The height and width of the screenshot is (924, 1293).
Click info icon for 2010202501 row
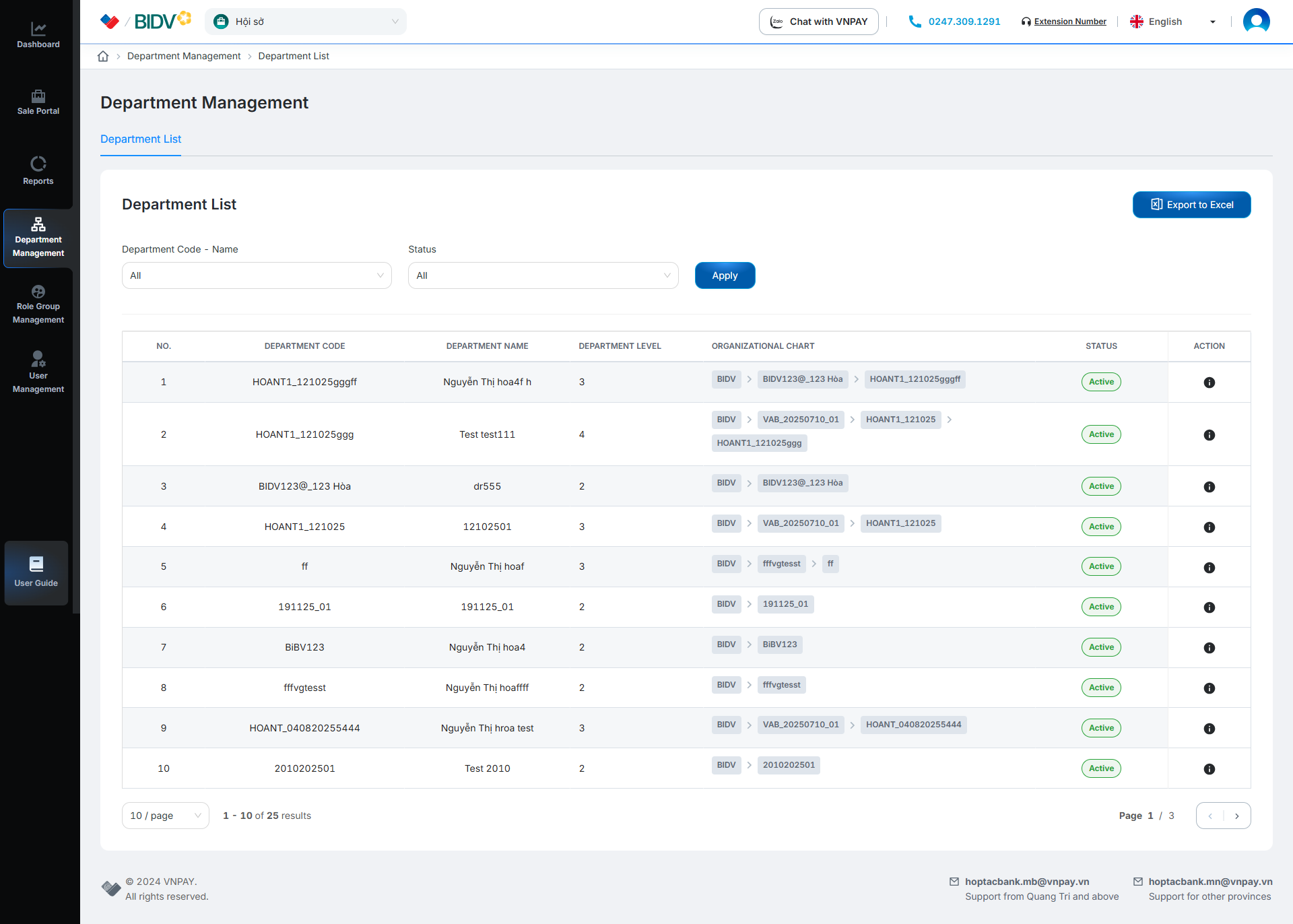1209,769
